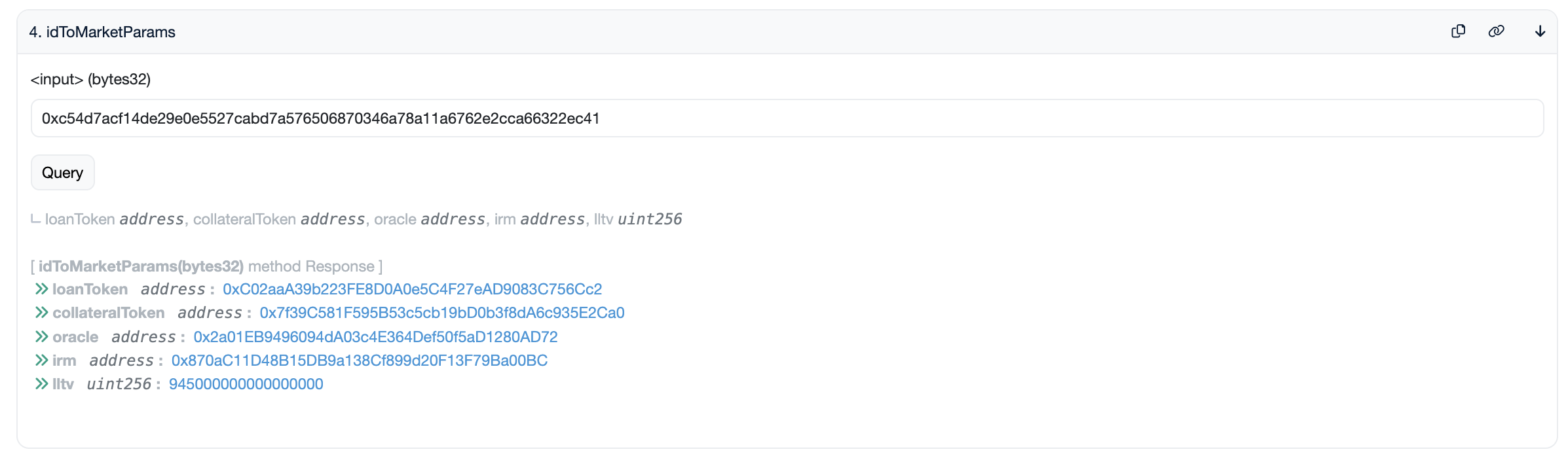Open the loanToken address link

(412, 289)
